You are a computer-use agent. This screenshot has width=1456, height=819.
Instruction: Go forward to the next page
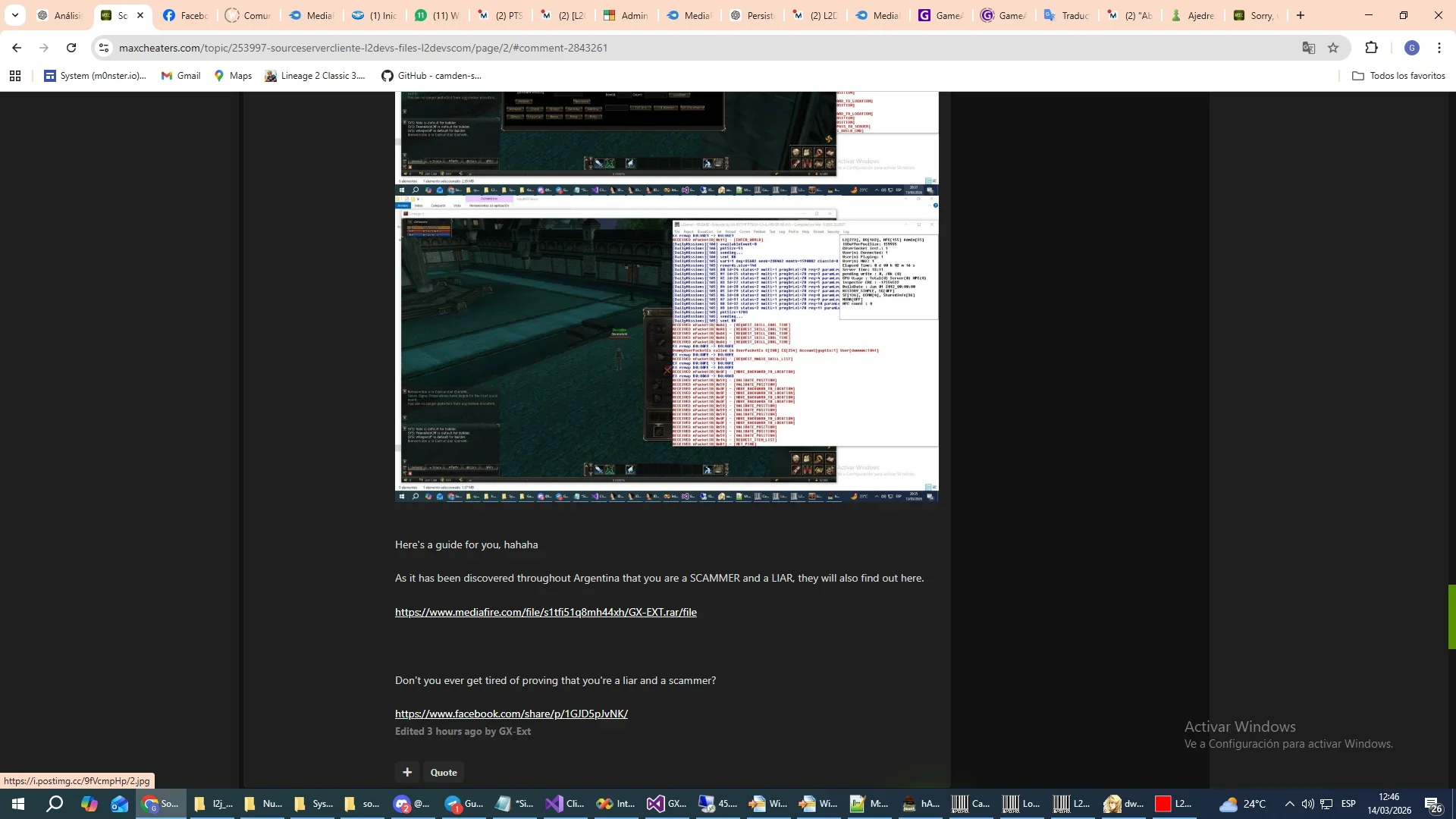(44, 48)
